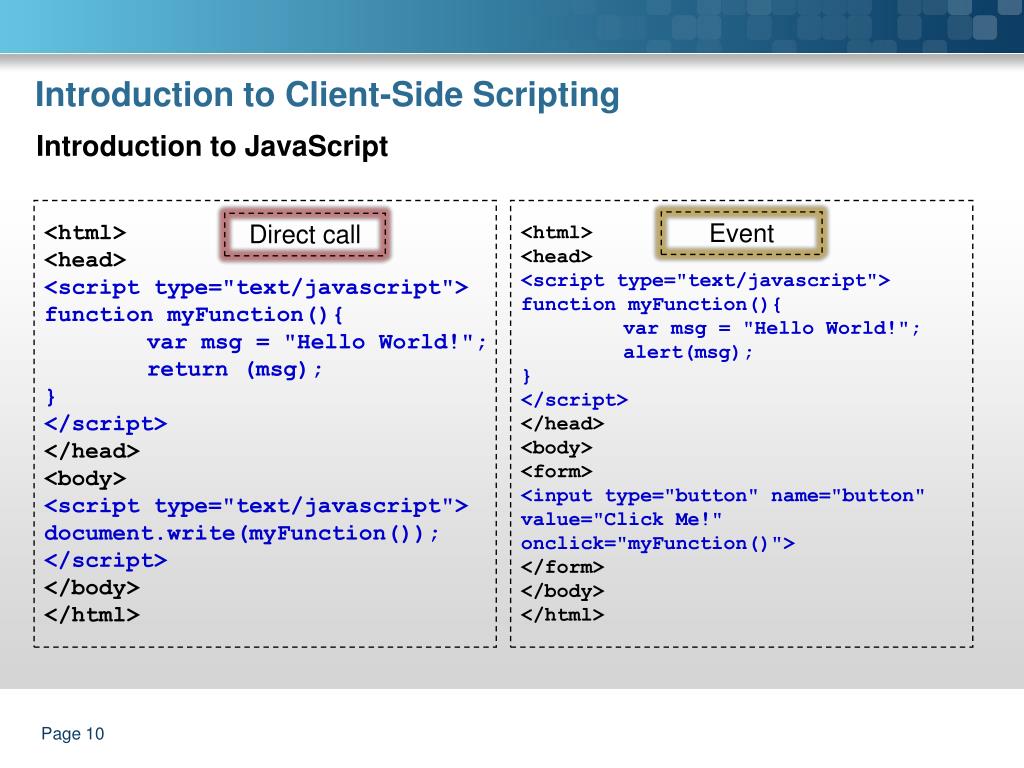Screen dimensions: 1024x768
Task: Select "</head>" in the Event code
Action: 562,424
